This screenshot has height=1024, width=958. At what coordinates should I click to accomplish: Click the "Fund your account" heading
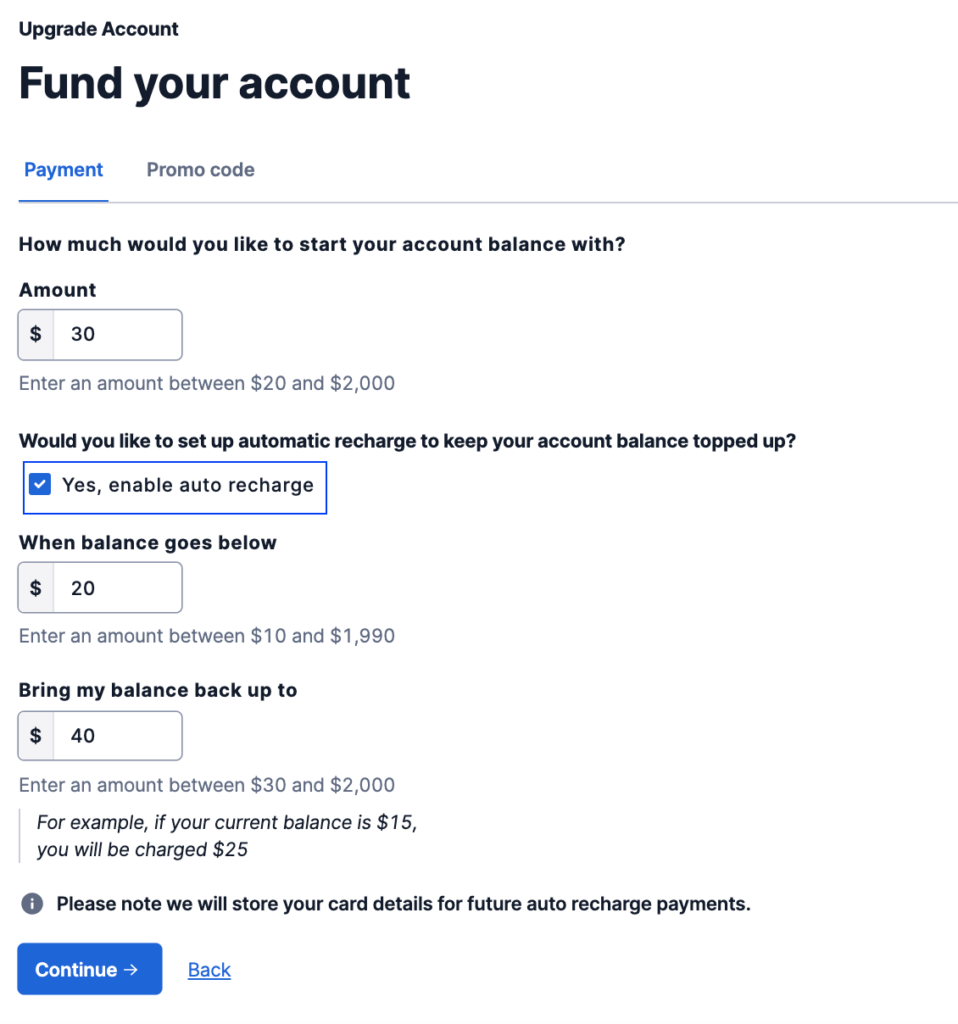point(214,84)
